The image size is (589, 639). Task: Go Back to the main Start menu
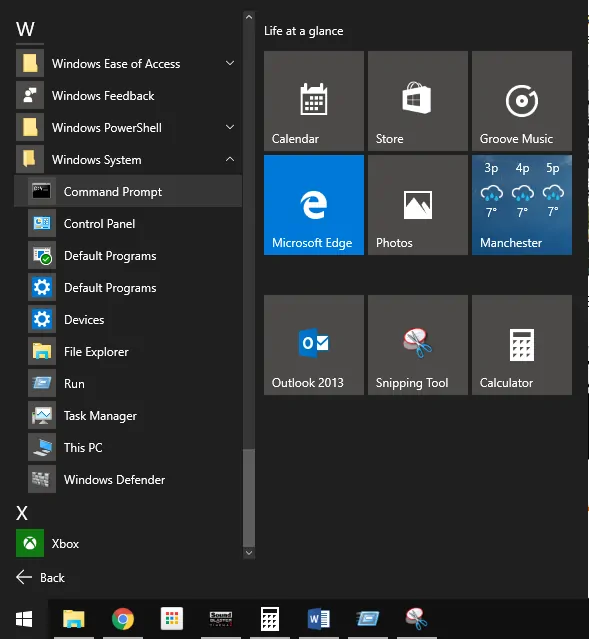[40, 577]
